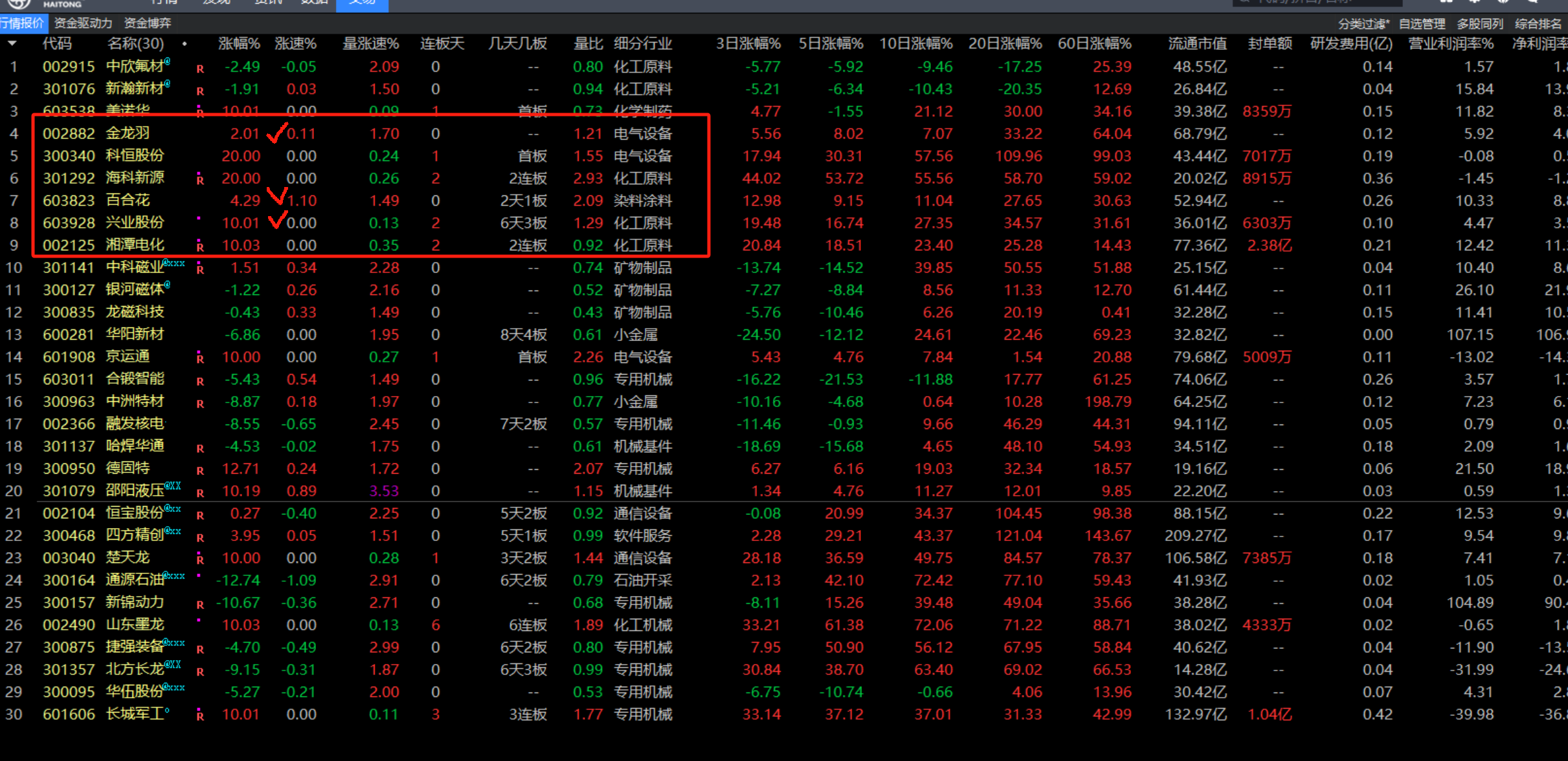Select stock 兴业股份 in the list
Viewport: 1568px width, 761px height.
tap(135, 223)
